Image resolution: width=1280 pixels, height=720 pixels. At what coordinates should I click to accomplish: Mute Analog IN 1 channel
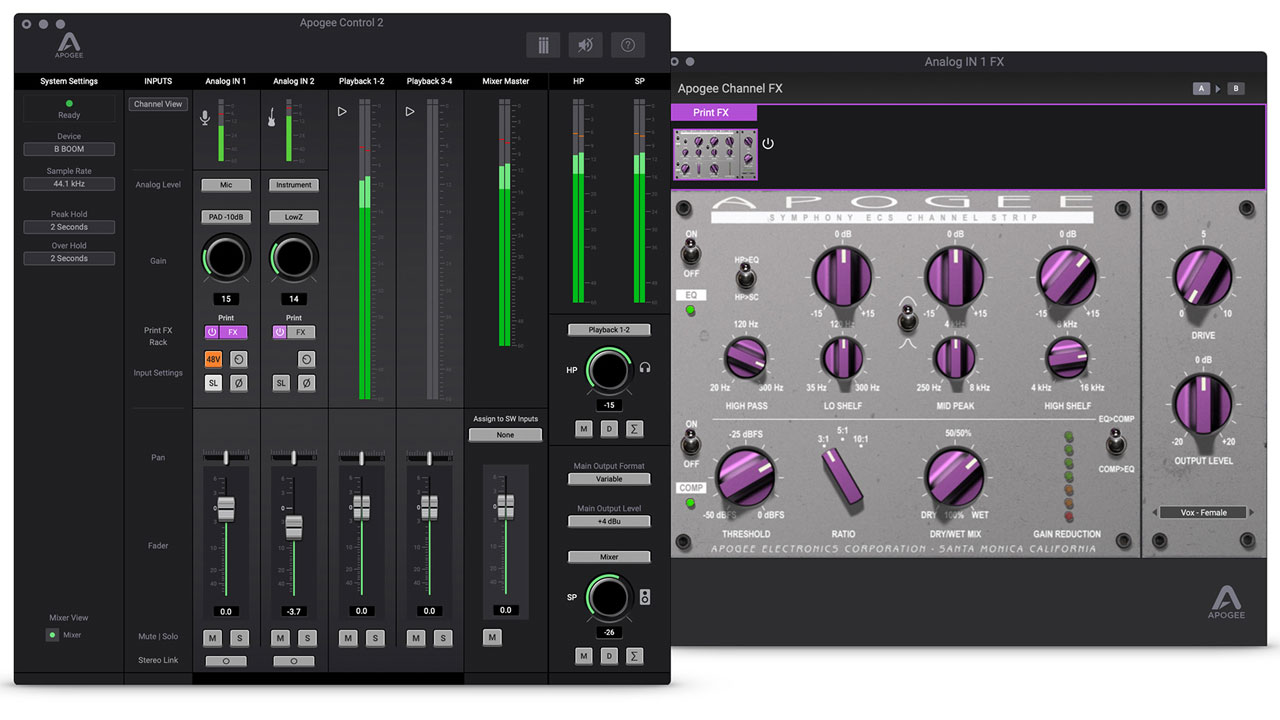pyautogui.click(x=212, y=638)
